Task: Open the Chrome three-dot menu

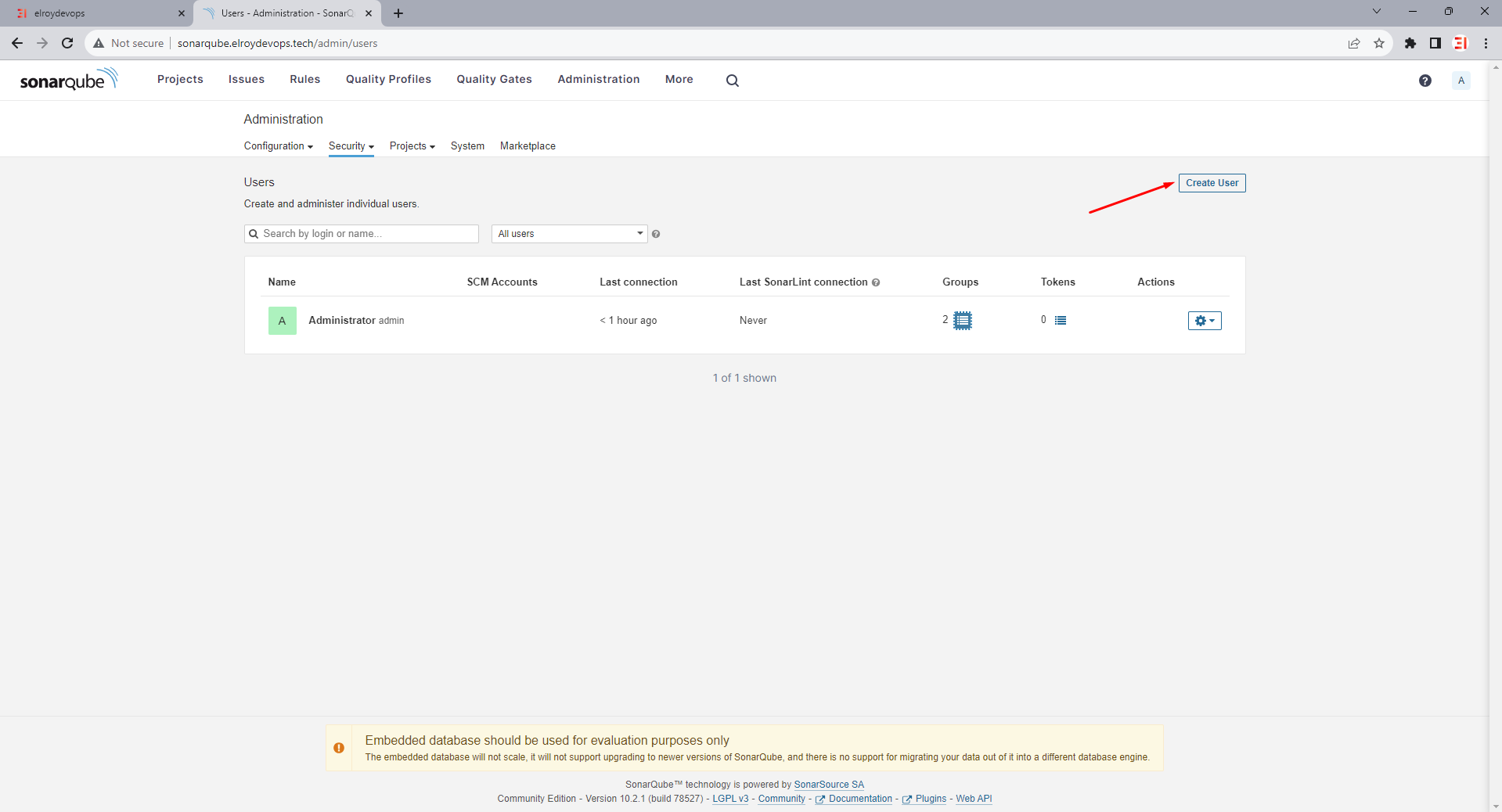Action: point(1485,43)
